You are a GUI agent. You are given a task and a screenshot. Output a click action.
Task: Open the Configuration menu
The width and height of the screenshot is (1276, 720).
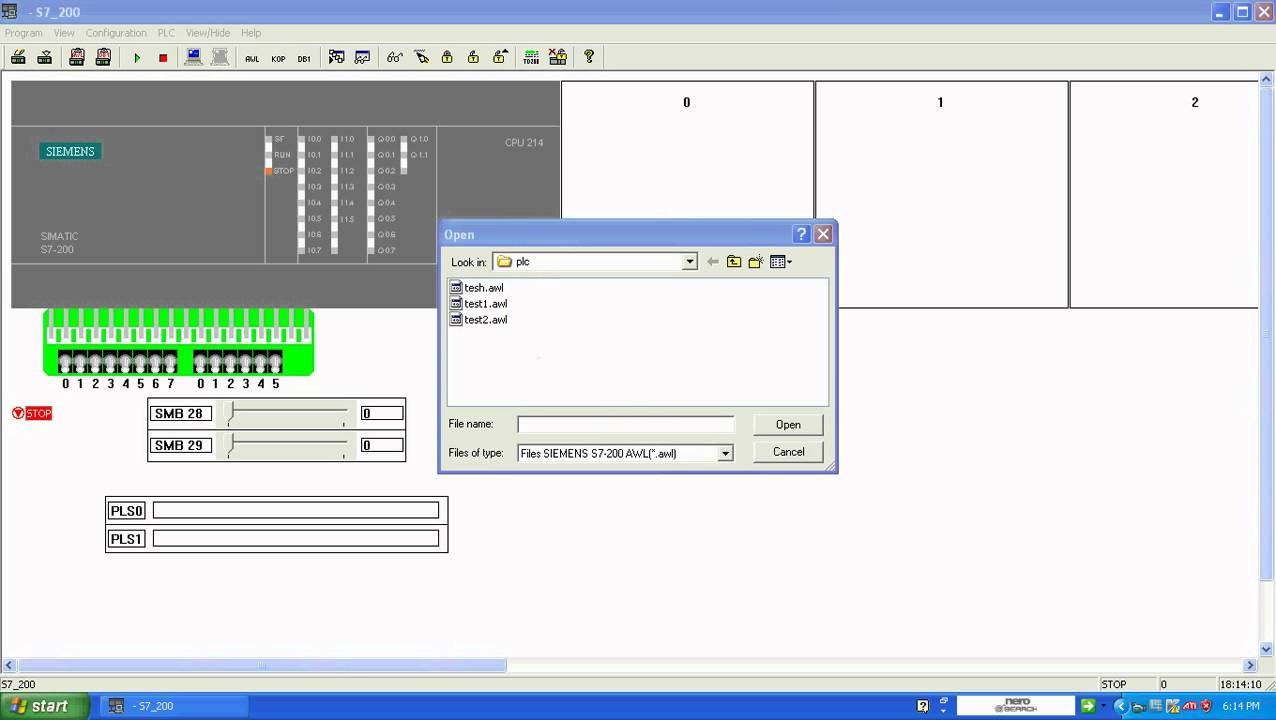(116, 33)
